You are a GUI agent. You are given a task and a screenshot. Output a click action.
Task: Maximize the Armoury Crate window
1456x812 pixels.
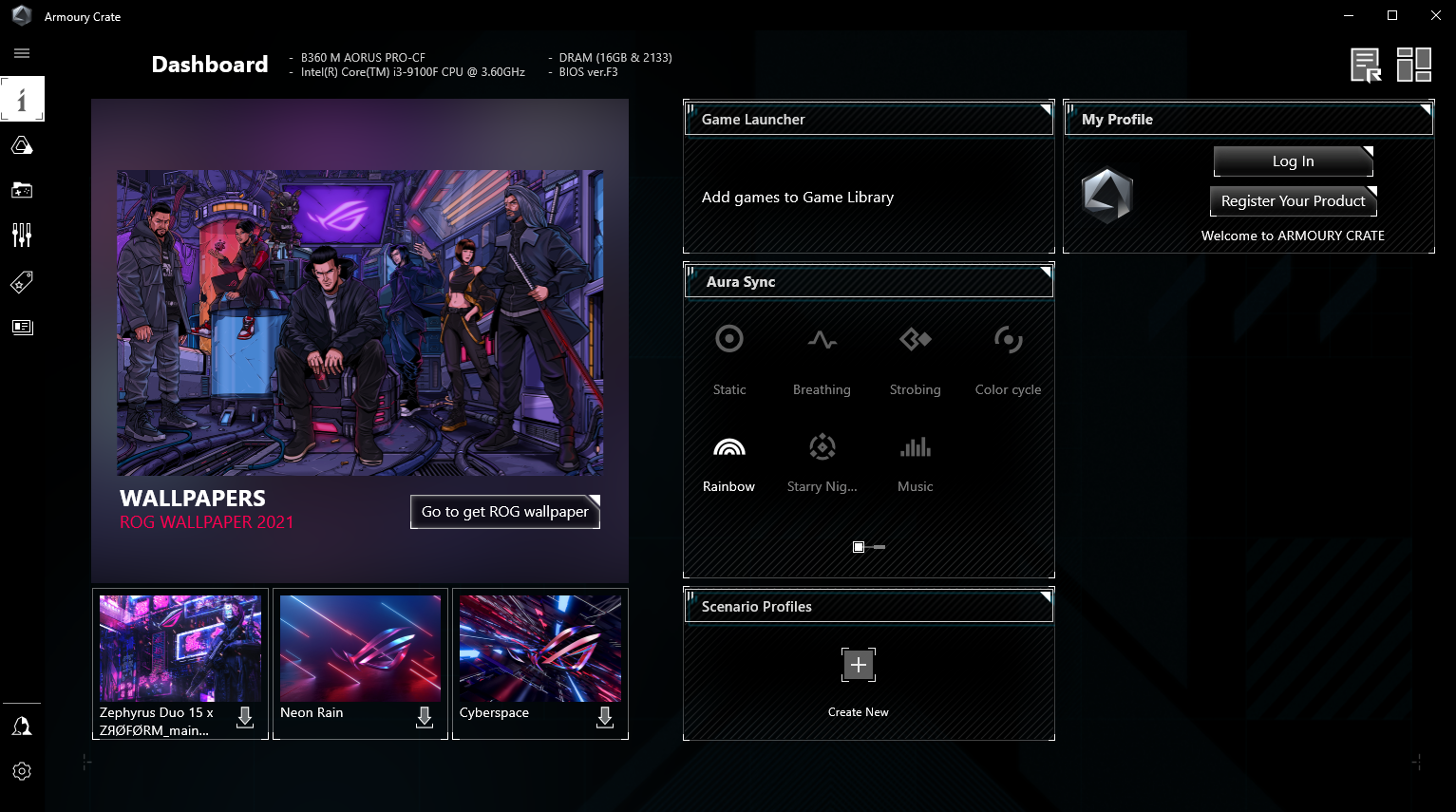point(1392,15)
